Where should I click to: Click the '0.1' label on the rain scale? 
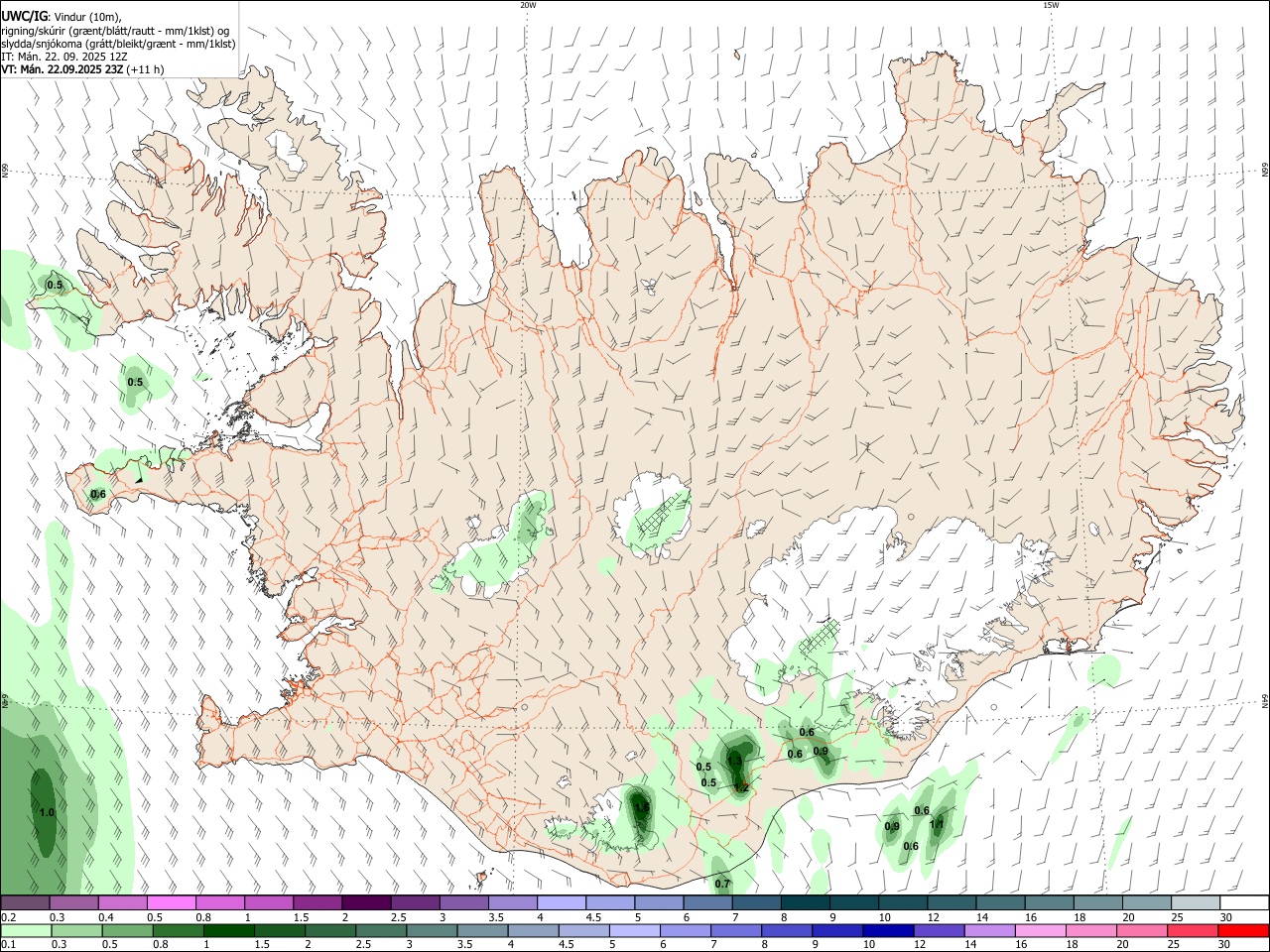(8, 944)
